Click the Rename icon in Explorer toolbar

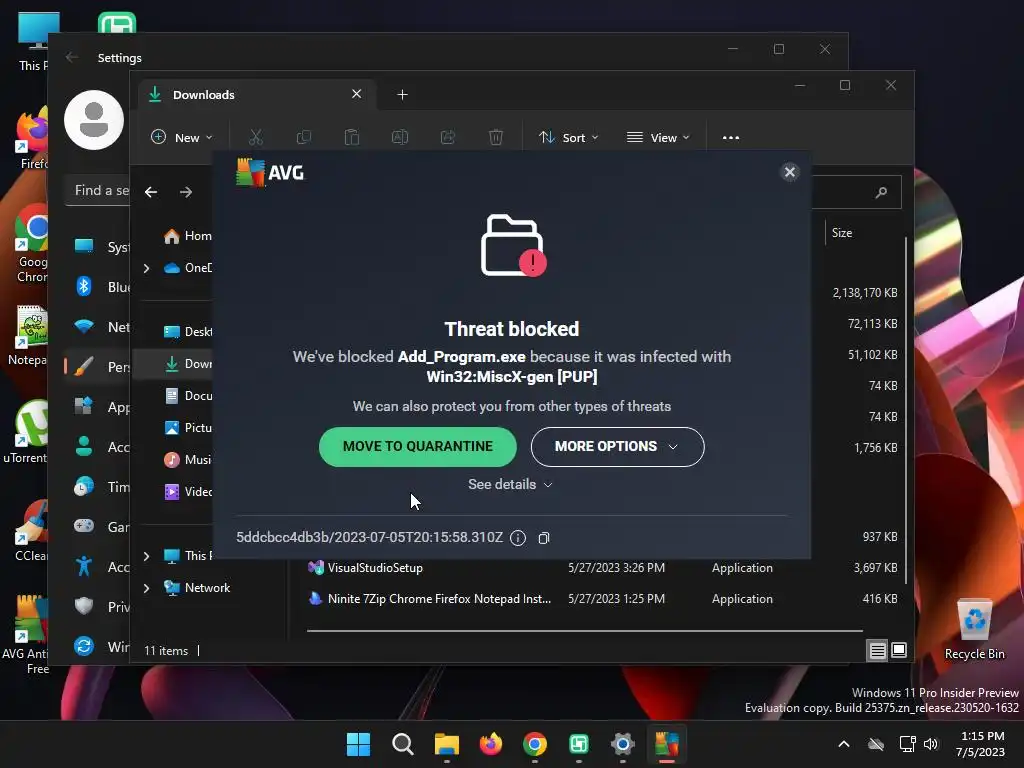400,138
